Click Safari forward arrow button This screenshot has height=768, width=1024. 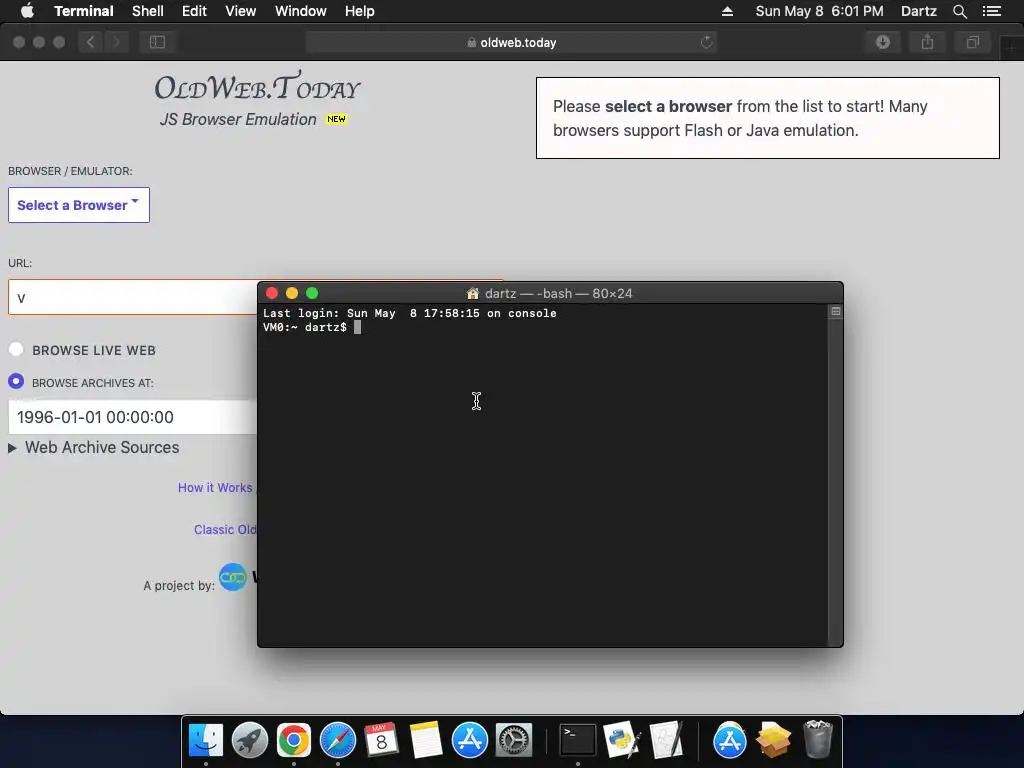(116, 42)
